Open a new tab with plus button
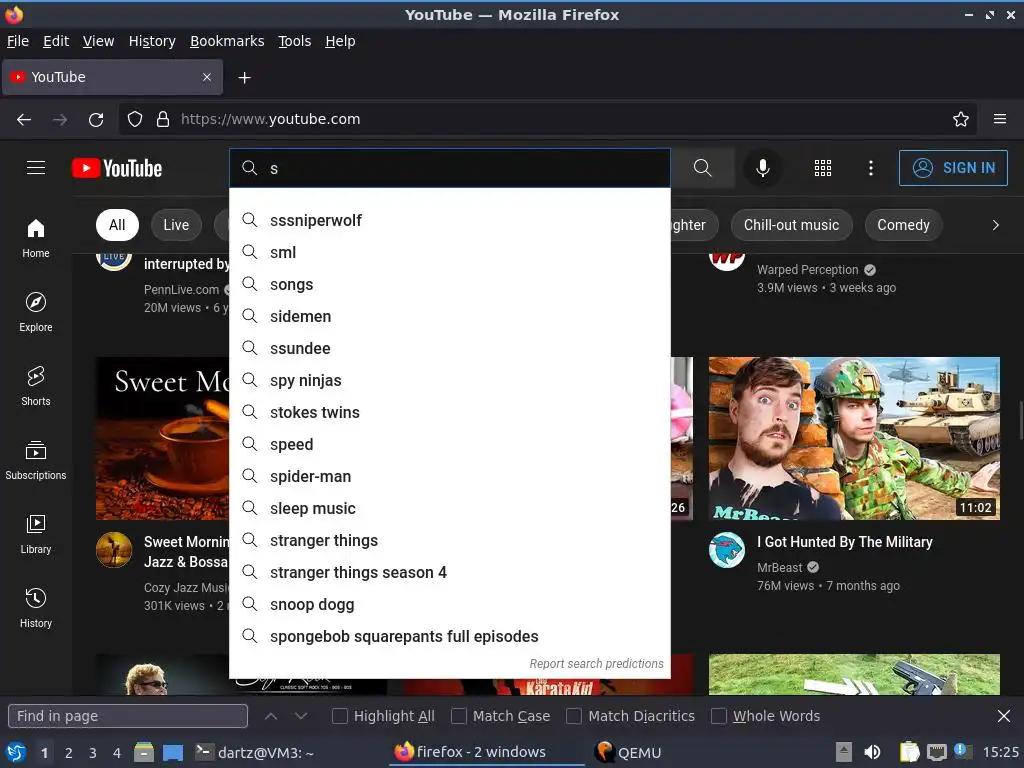 244,78
